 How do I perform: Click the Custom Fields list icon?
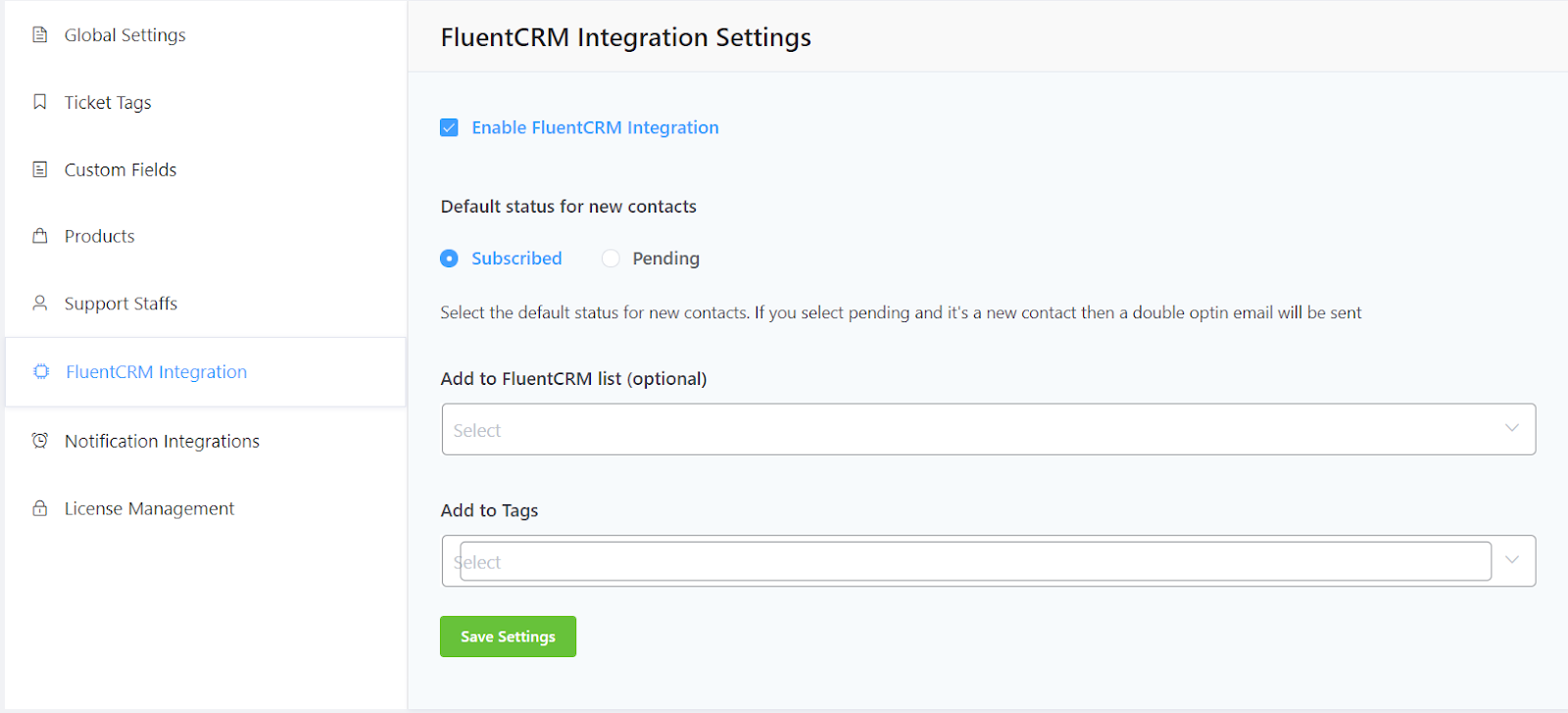click(40, 169)
